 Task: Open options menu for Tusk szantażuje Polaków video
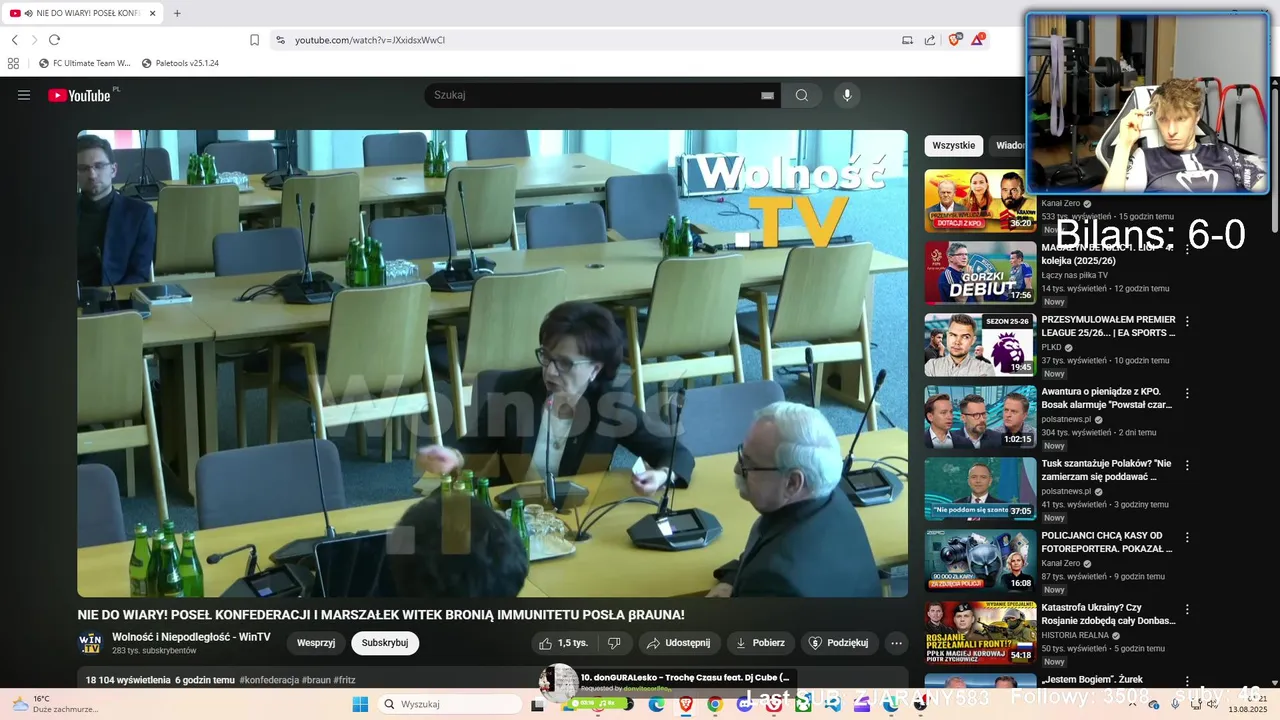click(1188, 466)
